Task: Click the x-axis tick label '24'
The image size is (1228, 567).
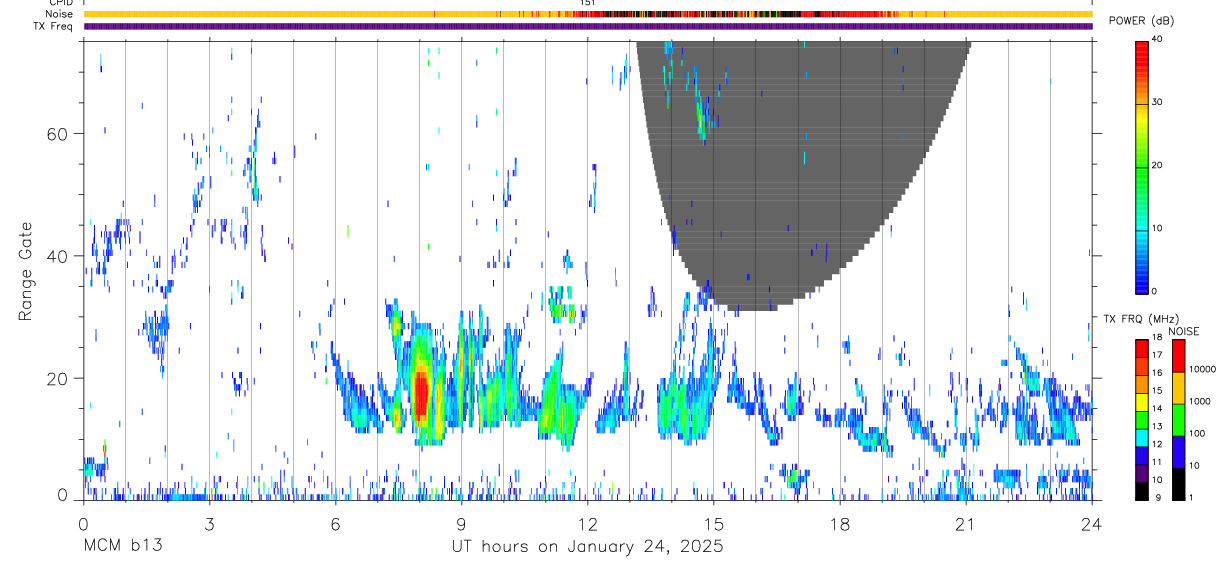Action: coord(1092,523)
